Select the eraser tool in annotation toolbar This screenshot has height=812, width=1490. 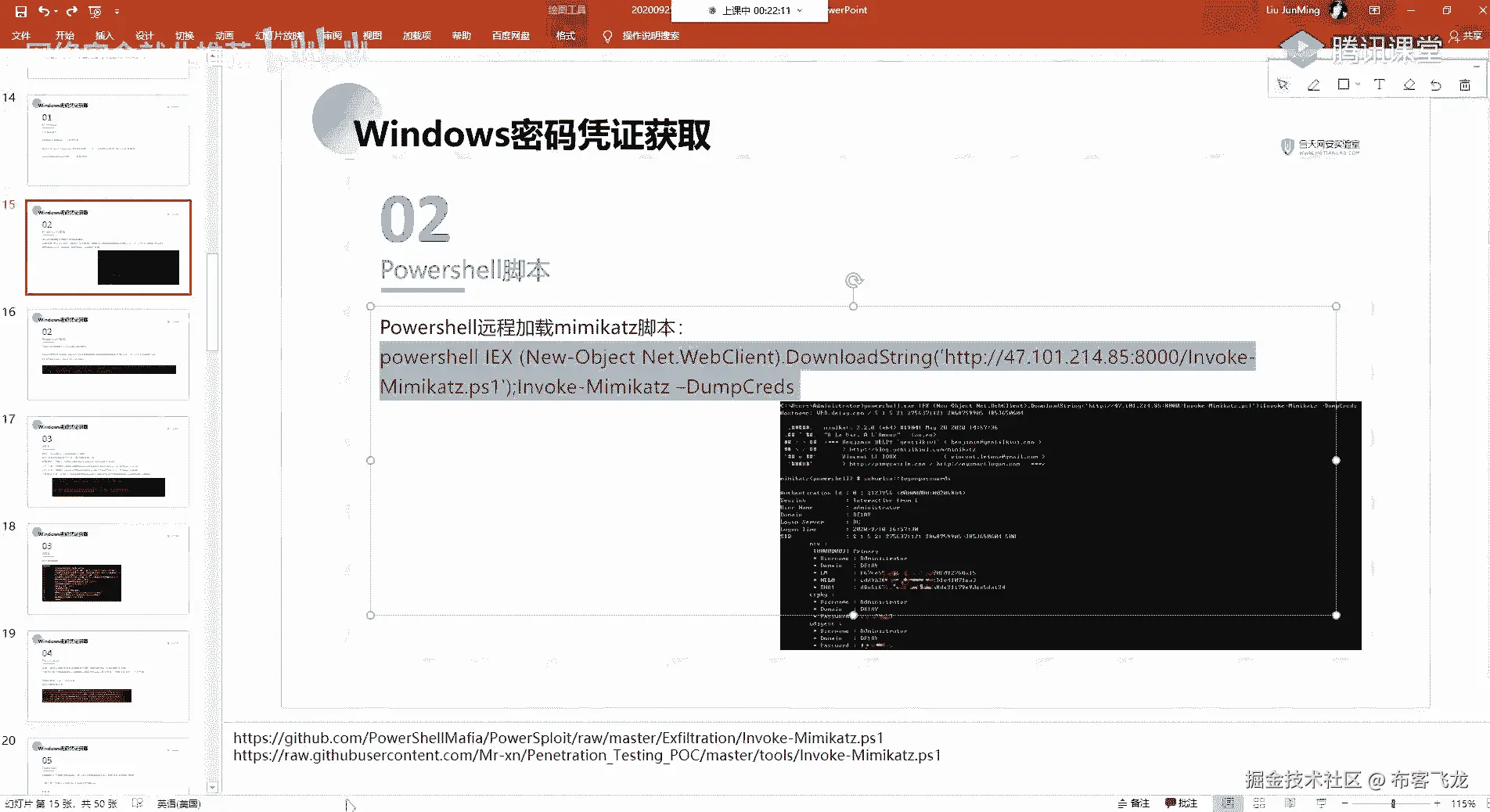click(x=1409, y=84)
